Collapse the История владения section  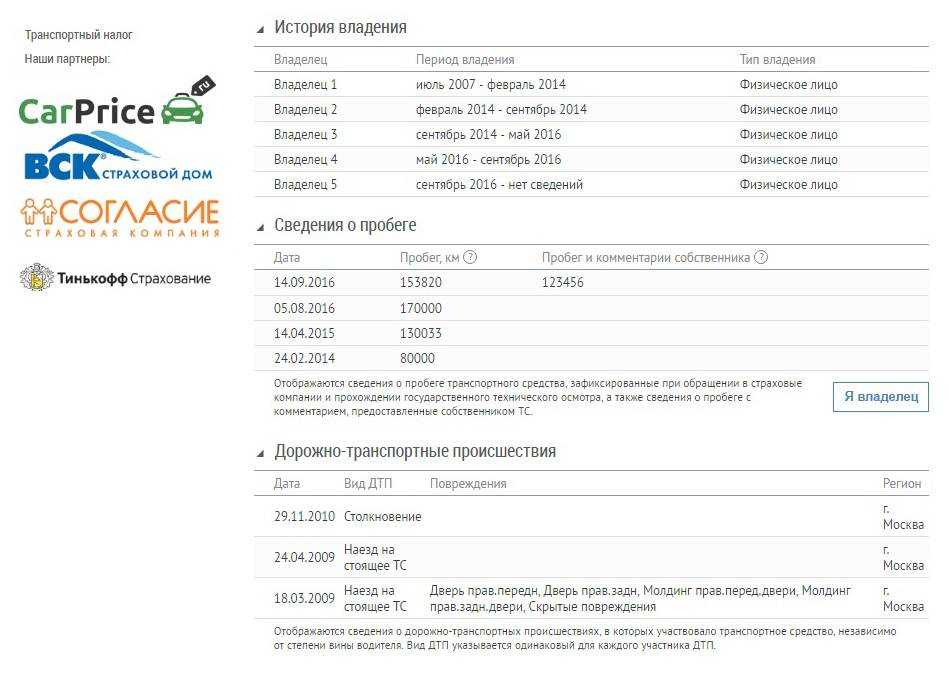click(261, 29)
